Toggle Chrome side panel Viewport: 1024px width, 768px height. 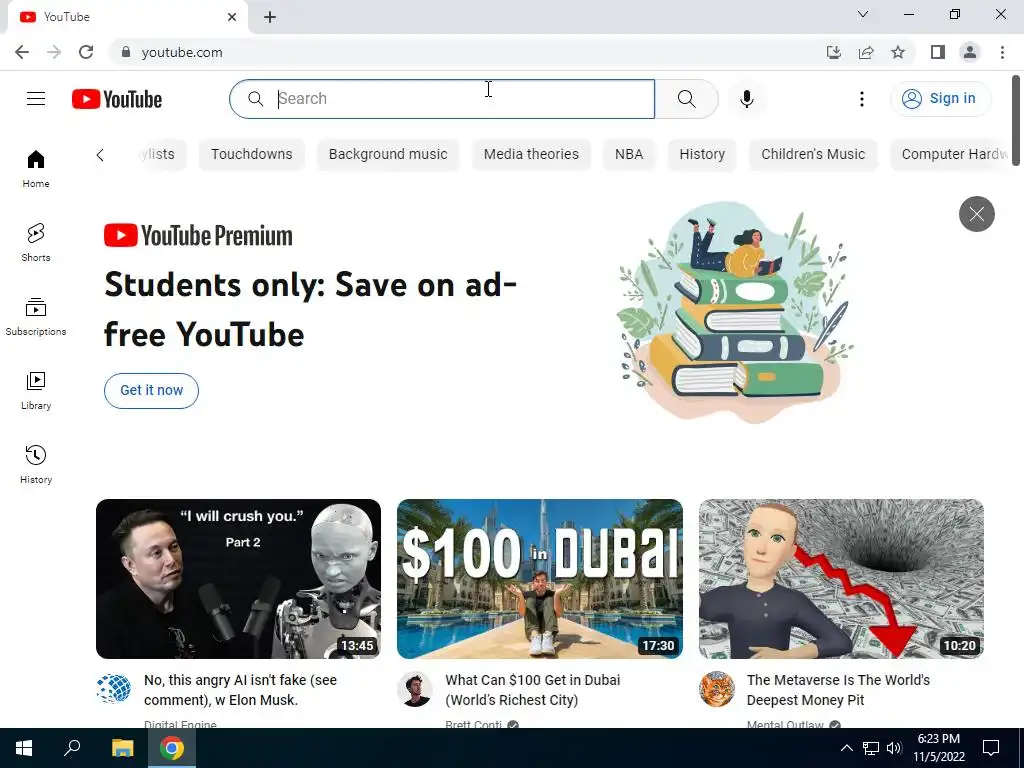pyautogui.click(x=938, y=52)
